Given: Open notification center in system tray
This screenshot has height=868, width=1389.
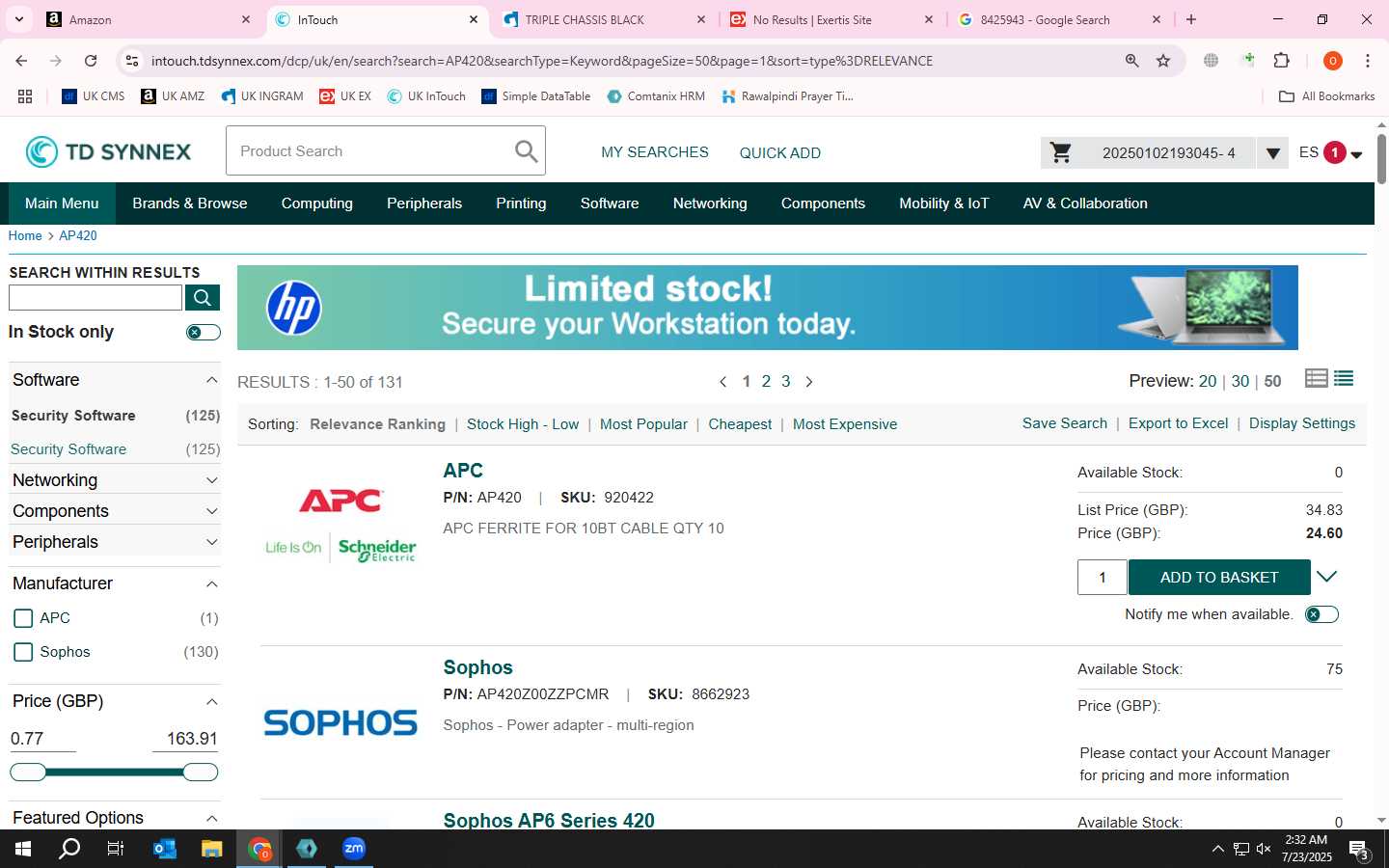Looking at the screenshot, I should 1359,850.
